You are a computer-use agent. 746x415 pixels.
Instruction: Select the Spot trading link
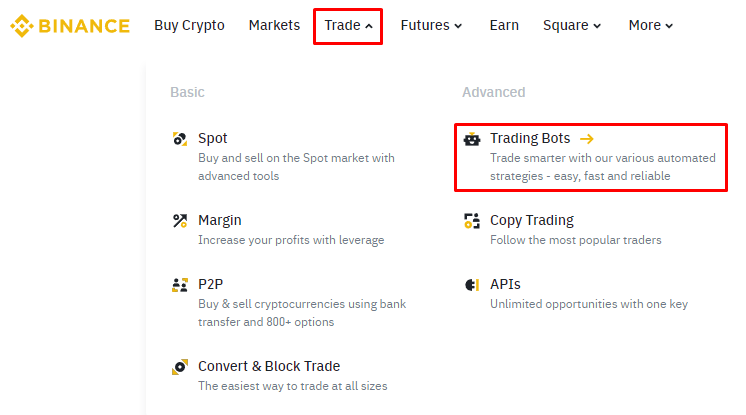click(x=213, y=139)
